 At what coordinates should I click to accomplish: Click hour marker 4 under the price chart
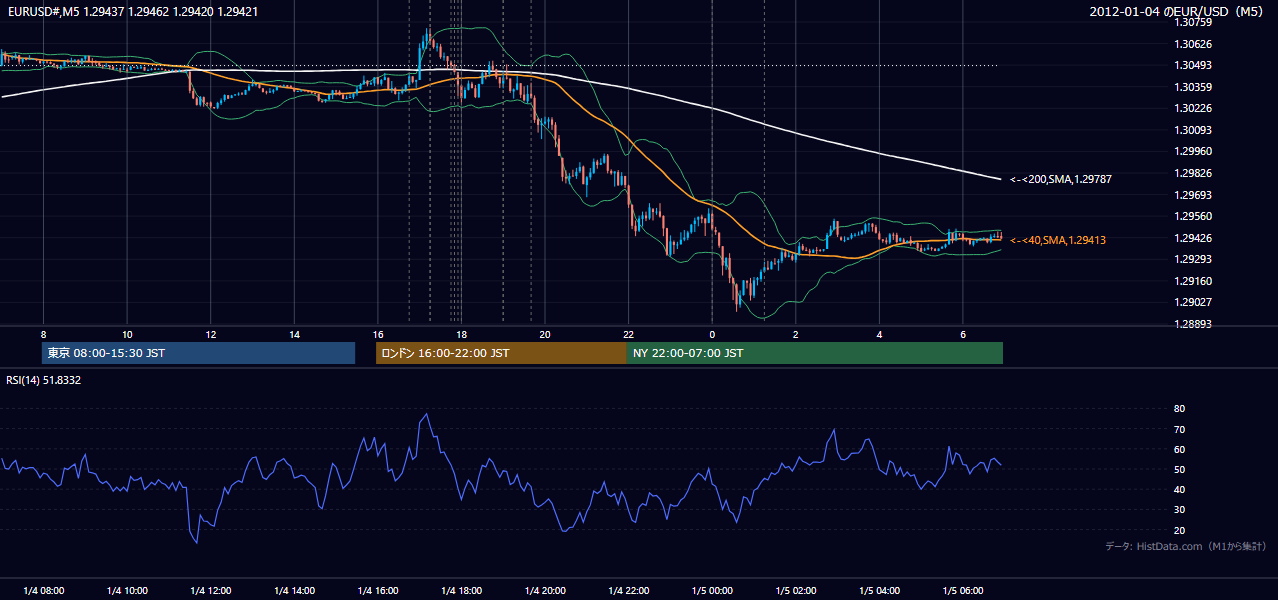pos(879,334)
